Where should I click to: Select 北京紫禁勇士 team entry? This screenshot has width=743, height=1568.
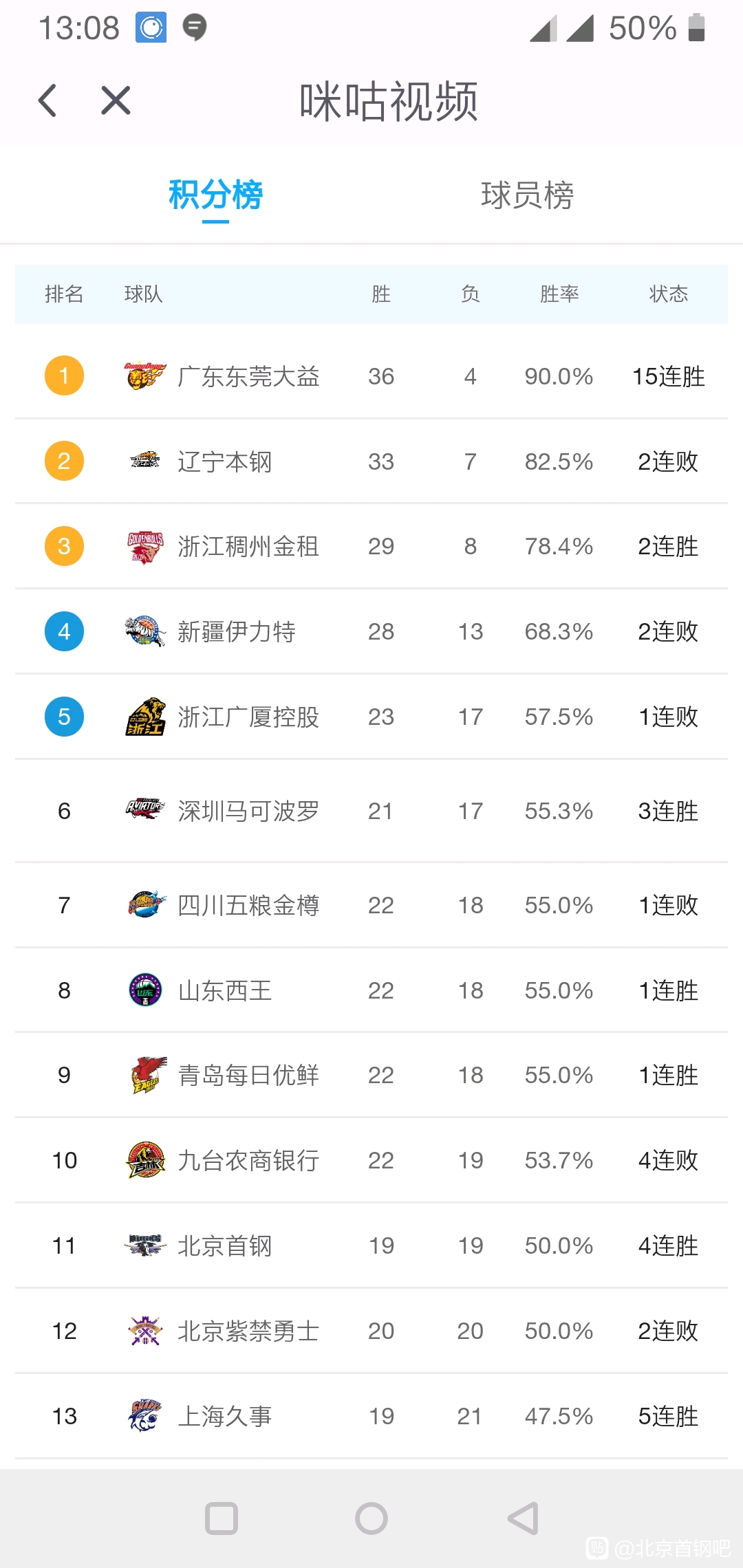(x=371, y=1331)
